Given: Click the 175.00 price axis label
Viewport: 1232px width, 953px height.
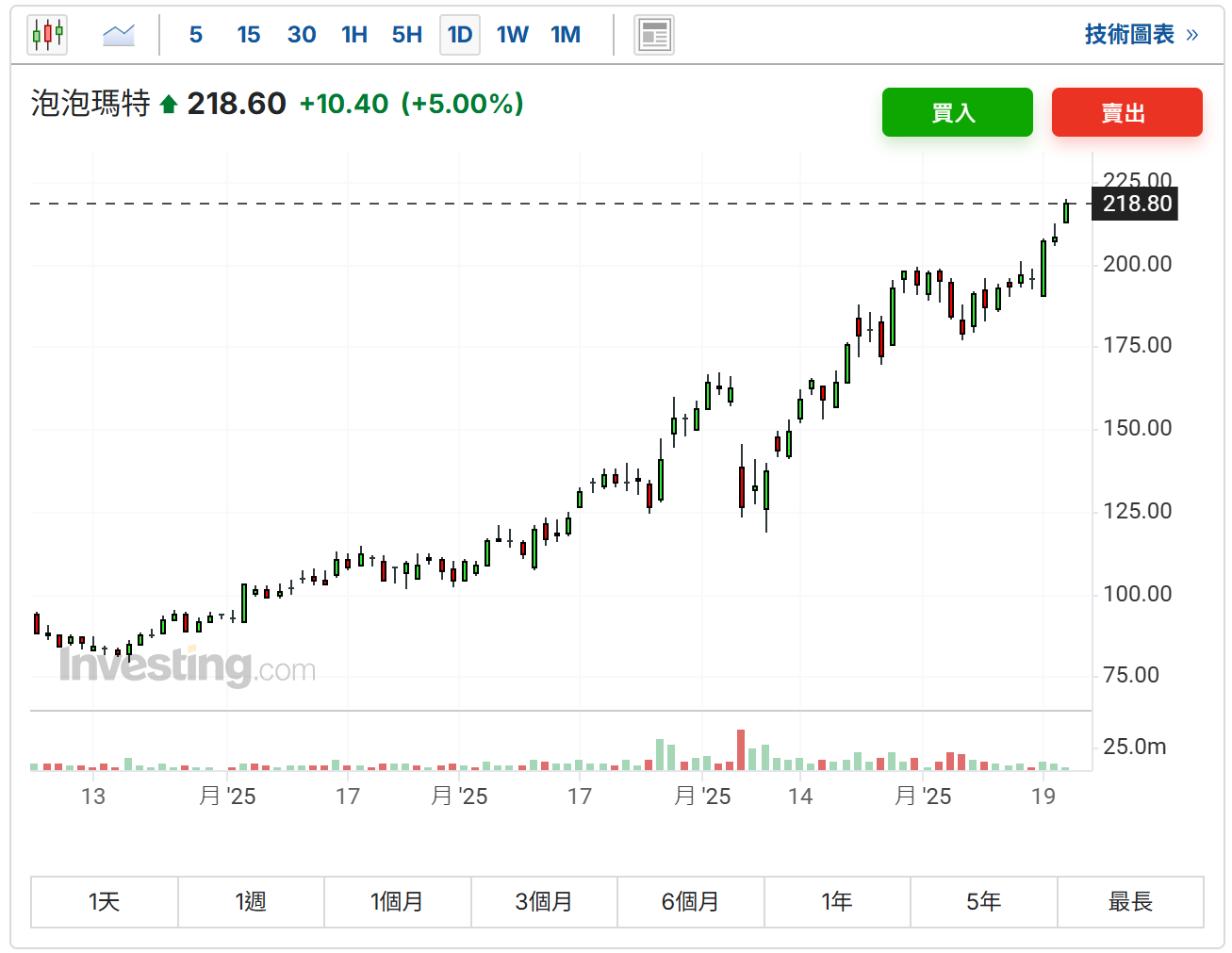Looking at the screenshot, I should [x=1138, y=345].
